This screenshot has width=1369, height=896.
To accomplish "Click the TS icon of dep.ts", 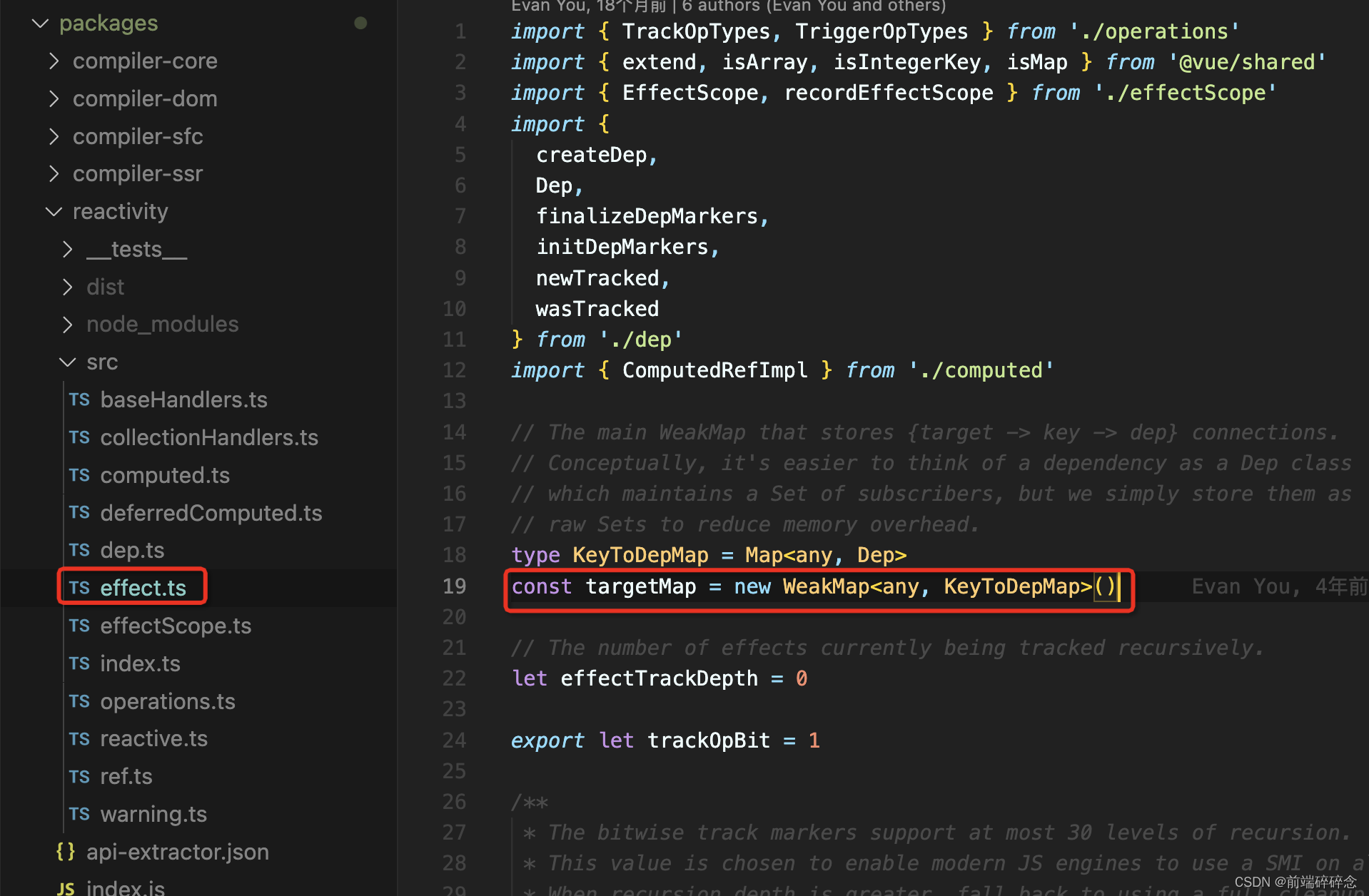I will pyautogui.click(x=79, y=551).
